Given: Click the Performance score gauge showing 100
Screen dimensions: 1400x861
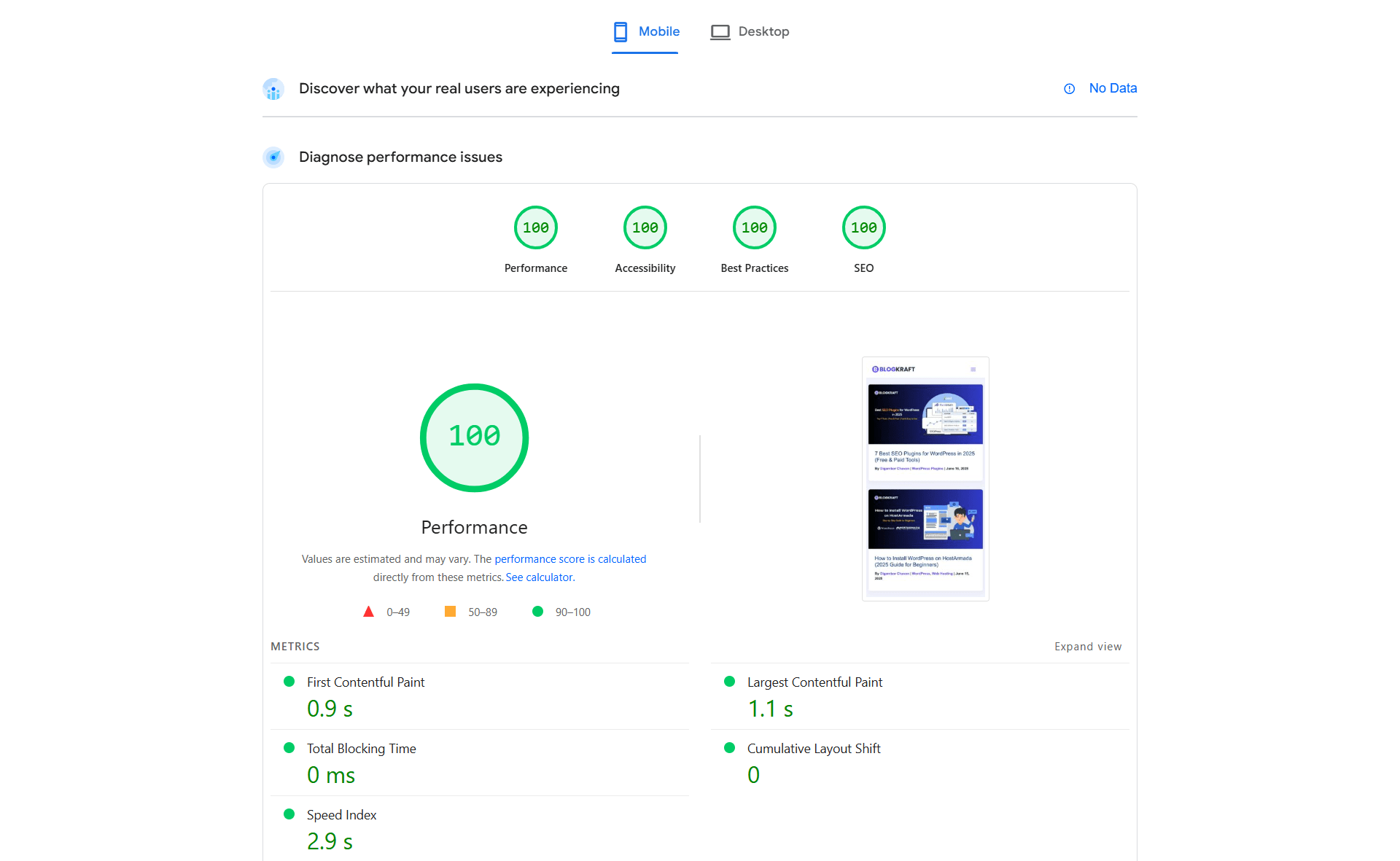Looking at the screenshot, I should tap(474, 437).
